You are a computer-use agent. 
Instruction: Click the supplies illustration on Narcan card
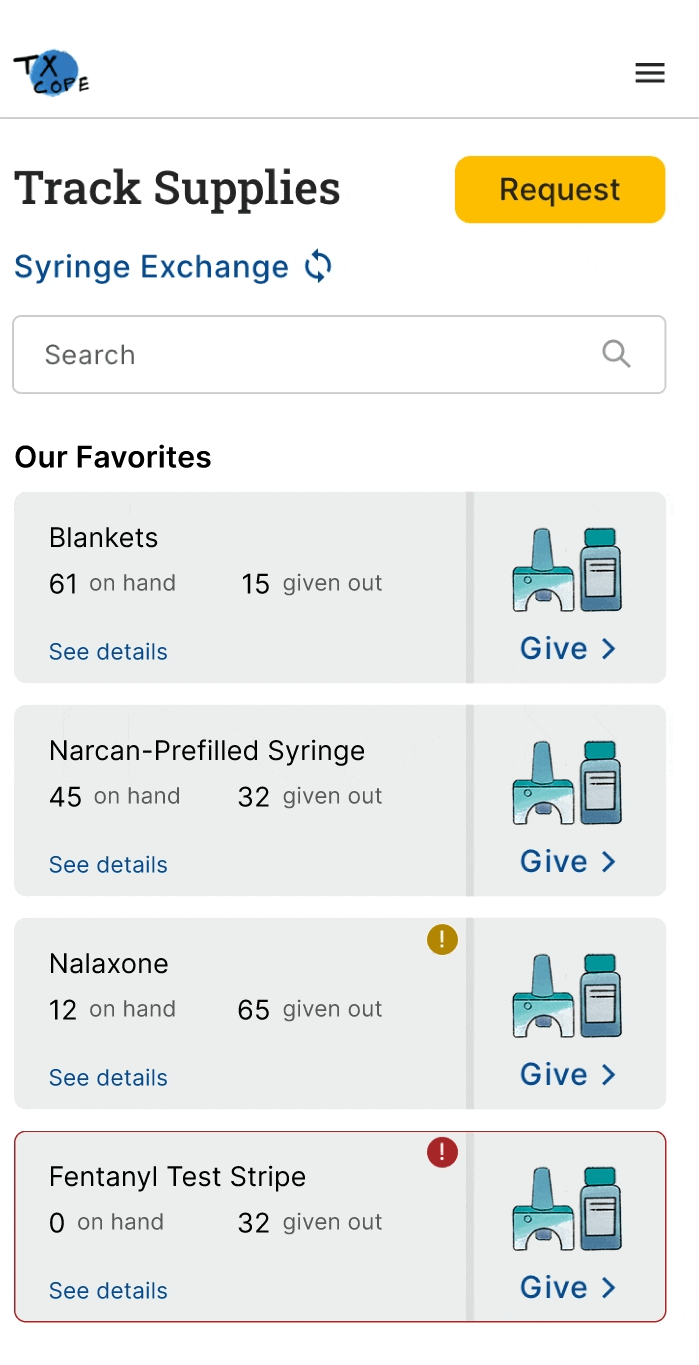(x=567, y=783)
